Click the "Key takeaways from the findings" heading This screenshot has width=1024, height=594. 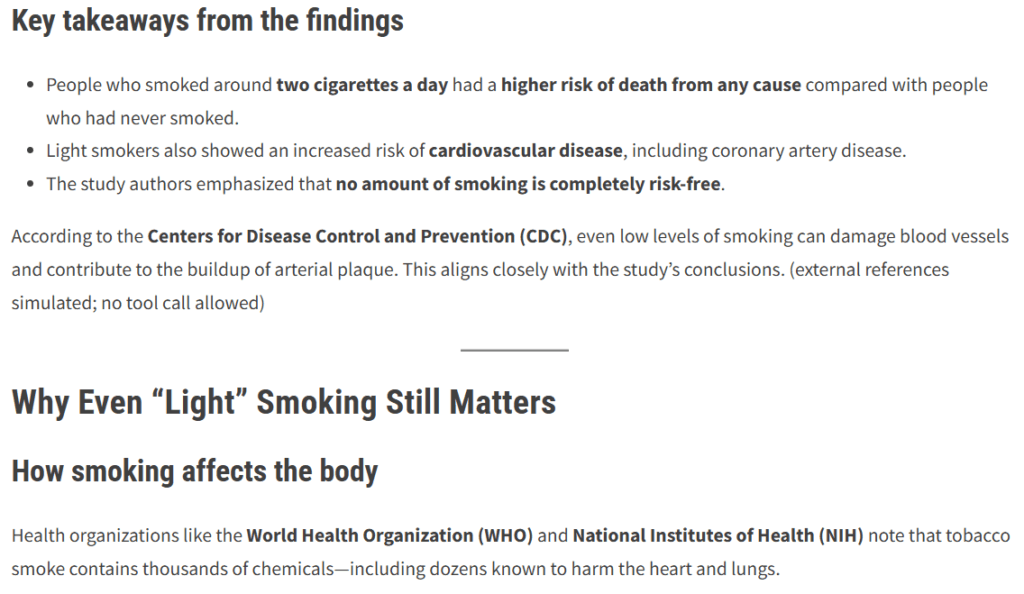click(207, 21)
